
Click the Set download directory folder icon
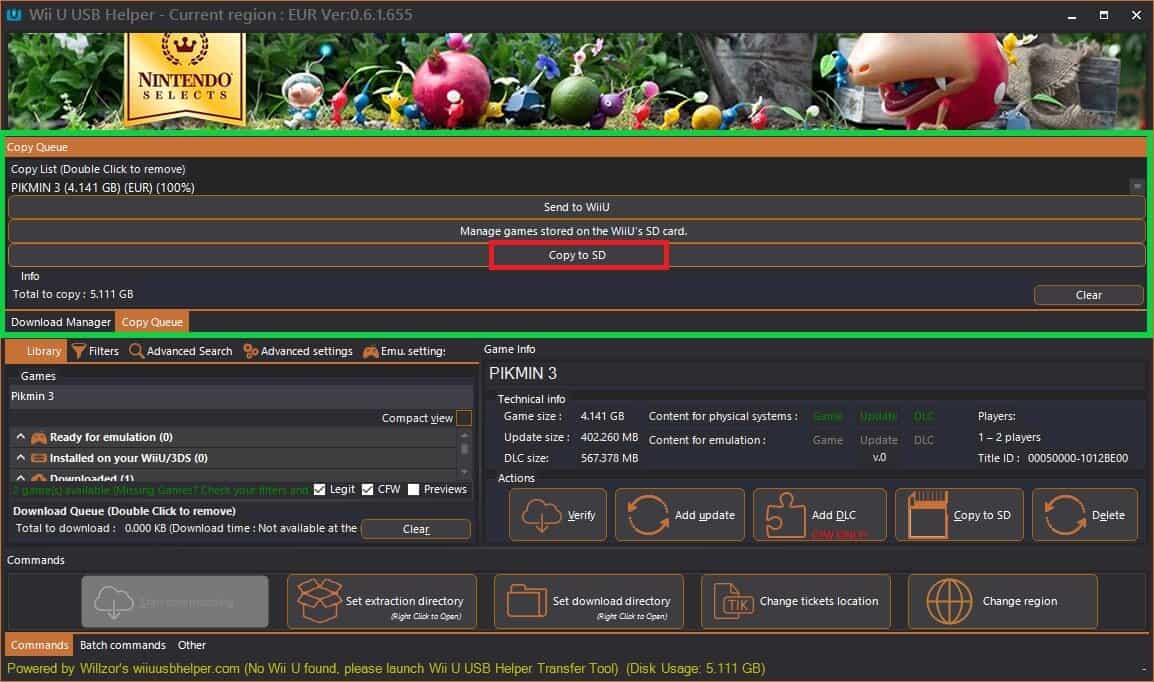(526, 601)
